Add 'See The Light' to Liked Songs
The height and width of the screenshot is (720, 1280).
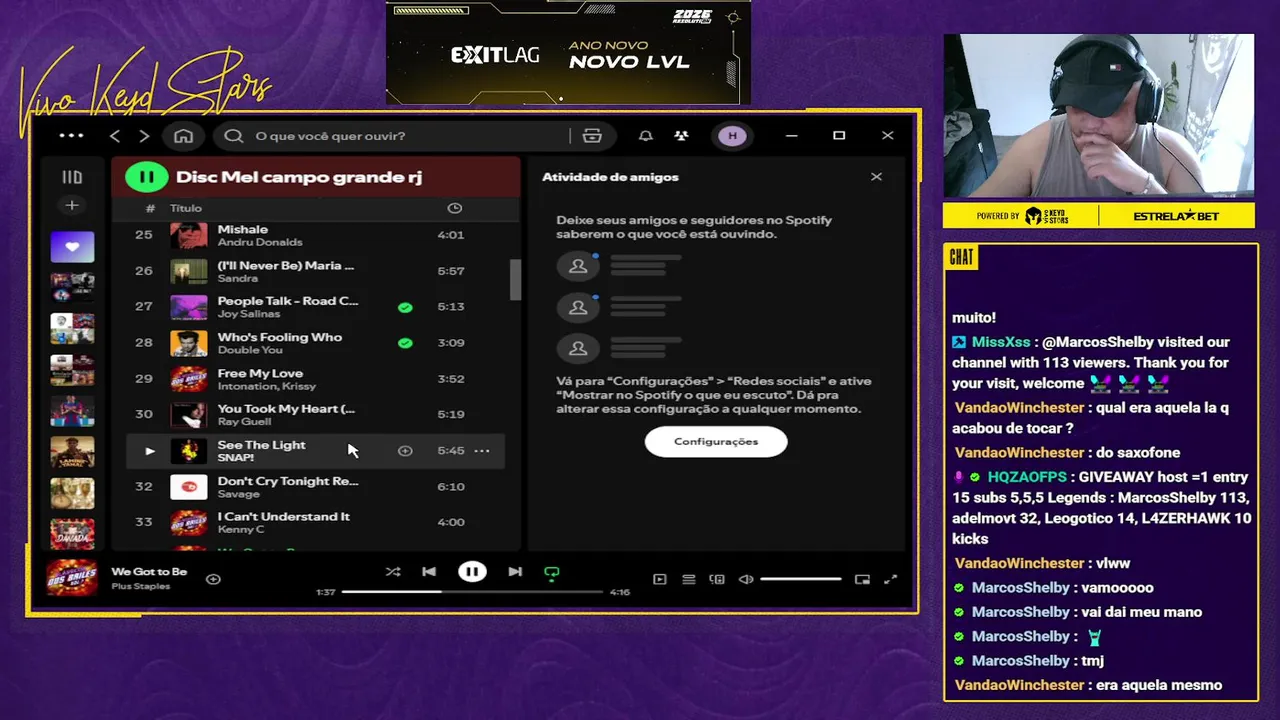tap(405, 451)
